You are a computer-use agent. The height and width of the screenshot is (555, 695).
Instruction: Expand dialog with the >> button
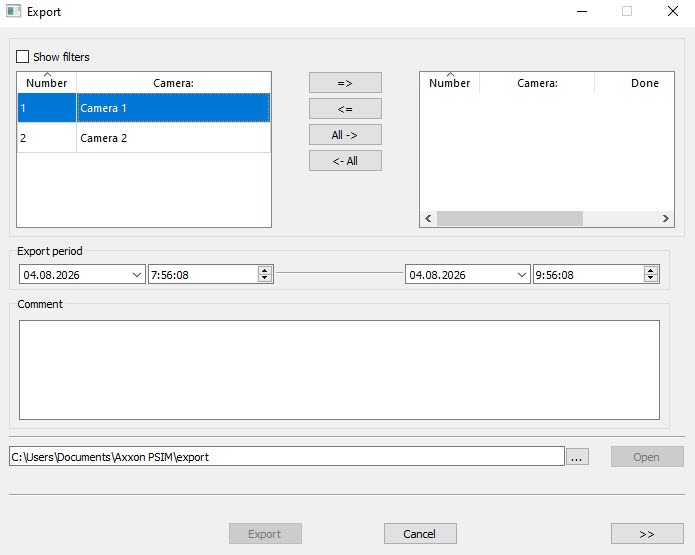[647, 534]
